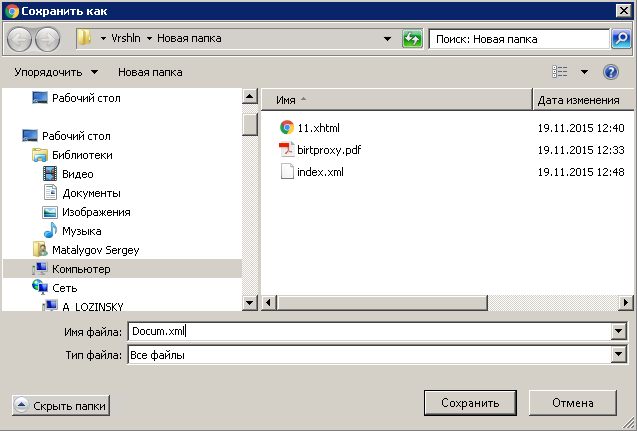Select top Рабочий стол favorites entry
The image size is (637, 431).
[x=86, y=98]
